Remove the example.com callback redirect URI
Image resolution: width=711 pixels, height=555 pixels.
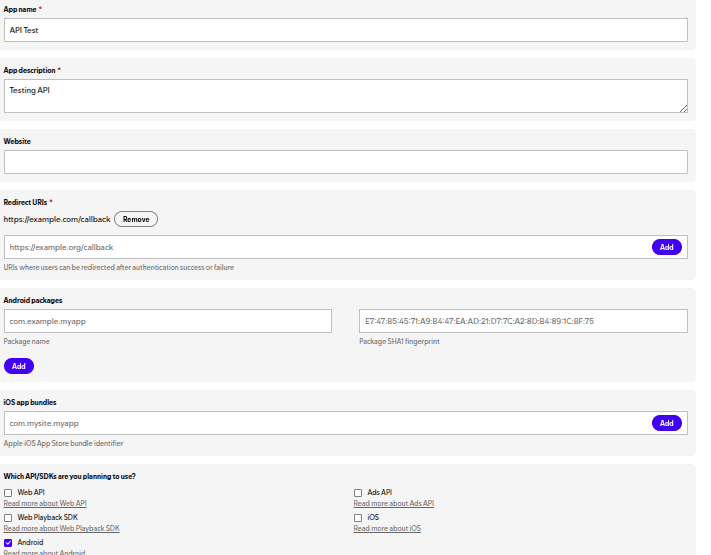click(x=136, y=219)
